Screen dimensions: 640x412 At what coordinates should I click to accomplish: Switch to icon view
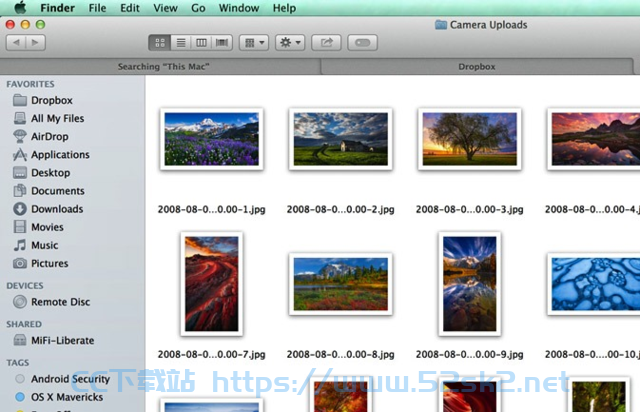coord(160,42)
